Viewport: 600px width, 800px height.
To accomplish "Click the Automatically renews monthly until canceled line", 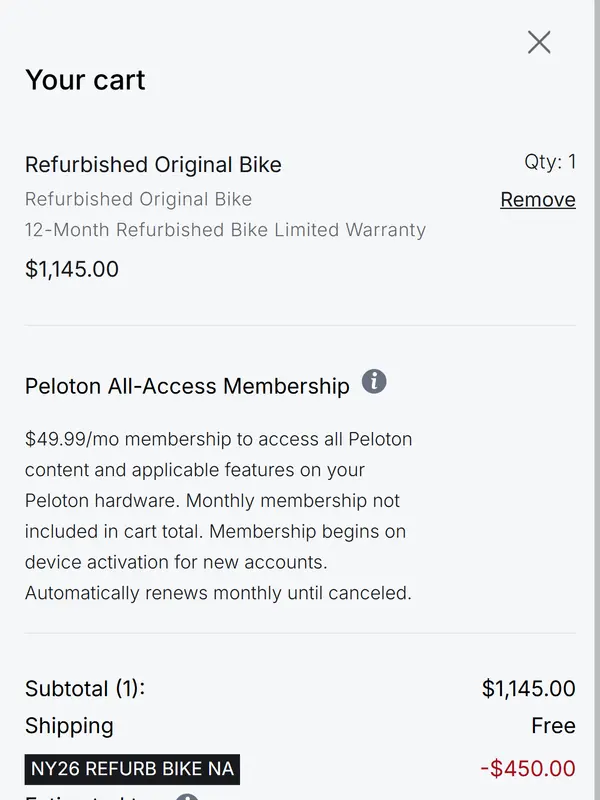I will [x=218, y=593].
